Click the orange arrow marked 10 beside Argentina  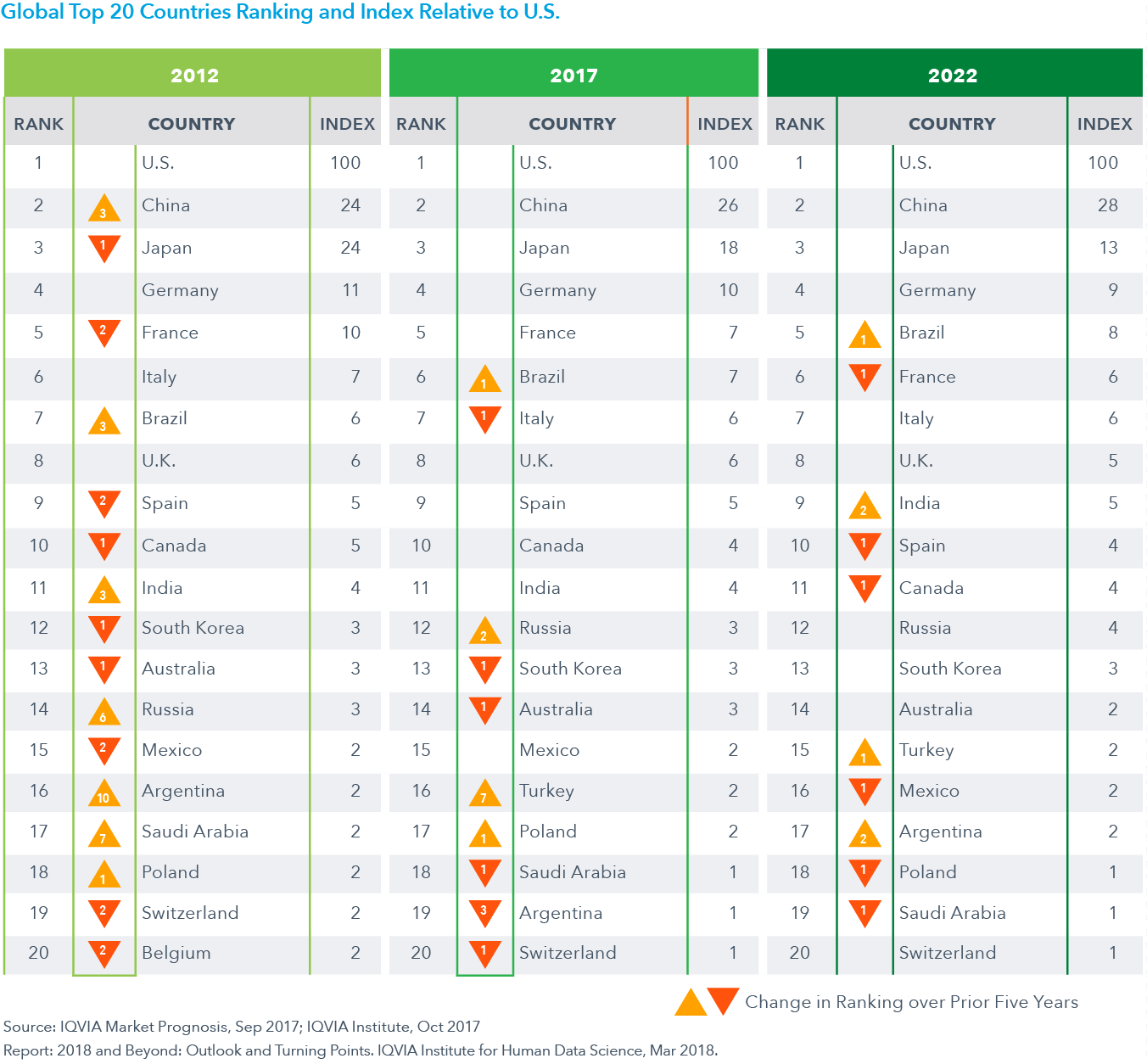pyautogui.click(x=104, y=793)
